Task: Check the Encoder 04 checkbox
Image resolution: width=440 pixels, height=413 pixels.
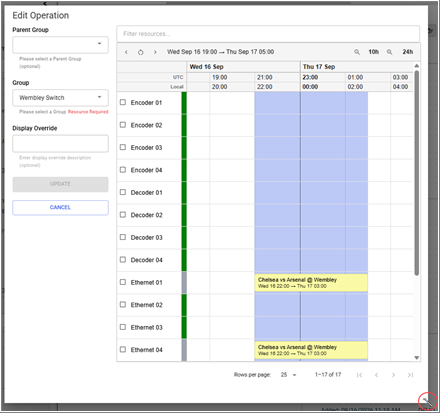Action: pos(123,170)
